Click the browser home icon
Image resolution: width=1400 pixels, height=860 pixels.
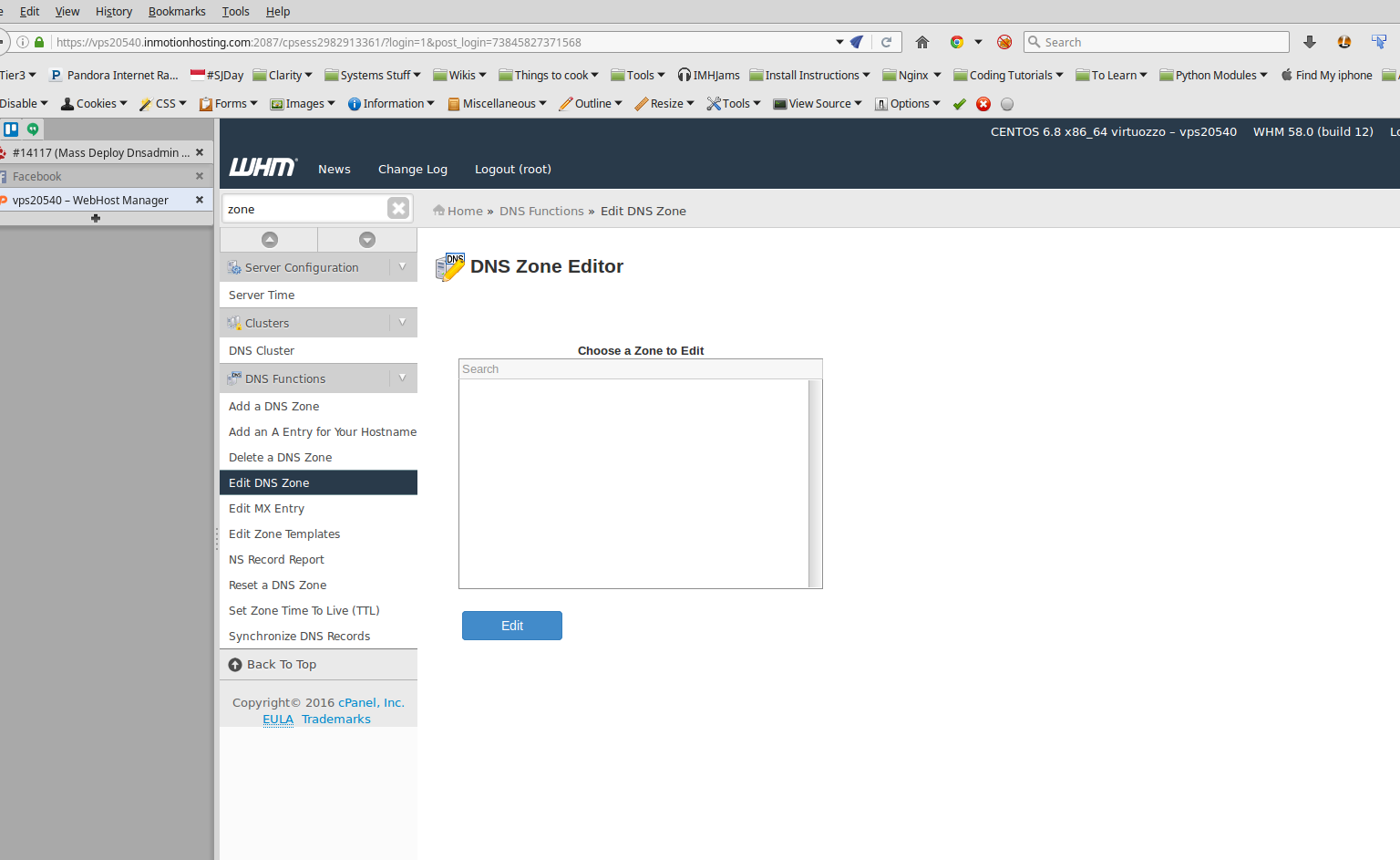coord(922,42)
